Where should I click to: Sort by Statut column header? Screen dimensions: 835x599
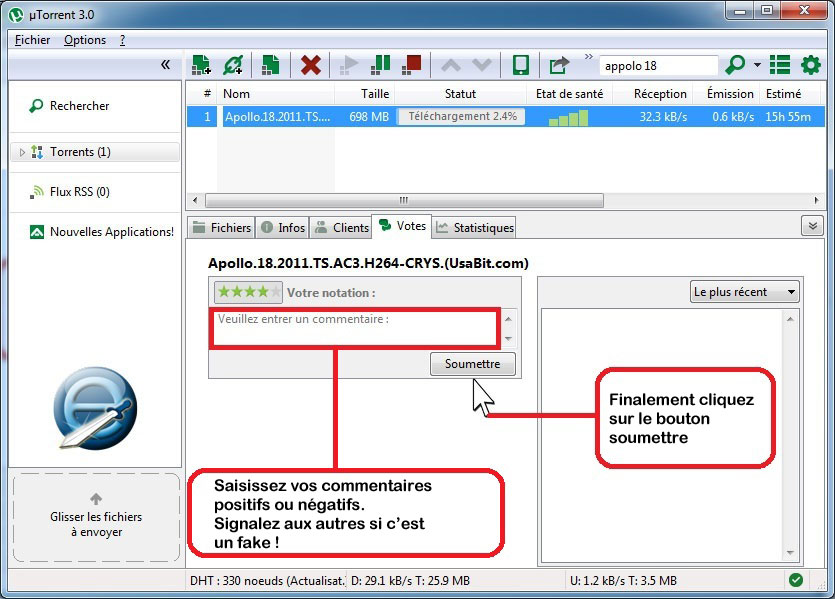[x=460, y=94]
